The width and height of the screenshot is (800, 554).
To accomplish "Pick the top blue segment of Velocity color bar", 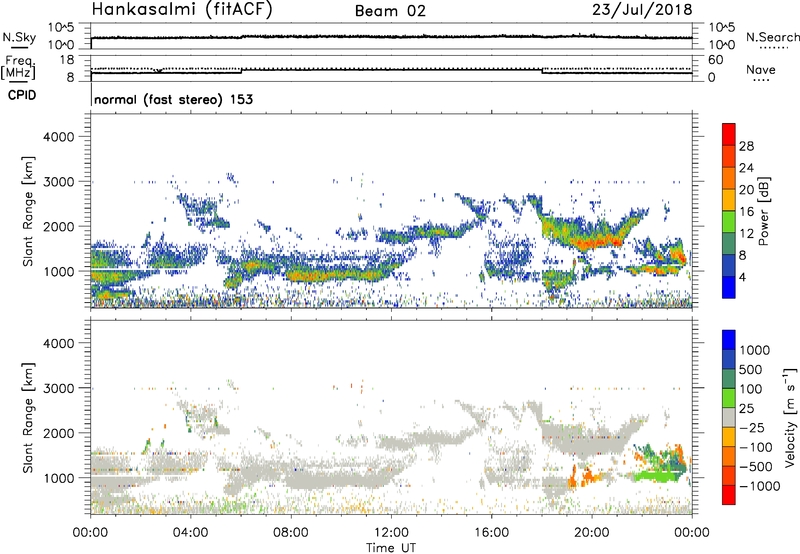I will pyautogui.click(x=729, y=340).
